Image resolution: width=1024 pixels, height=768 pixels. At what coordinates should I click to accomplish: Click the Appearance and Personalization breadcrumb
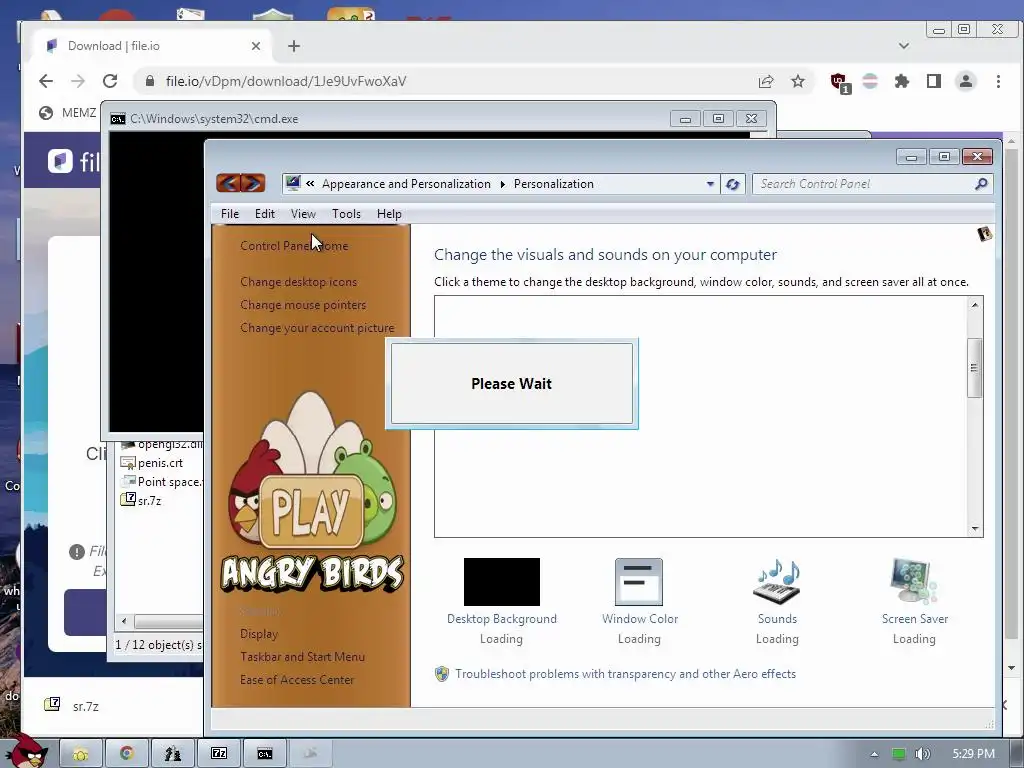tap(406, 184)
